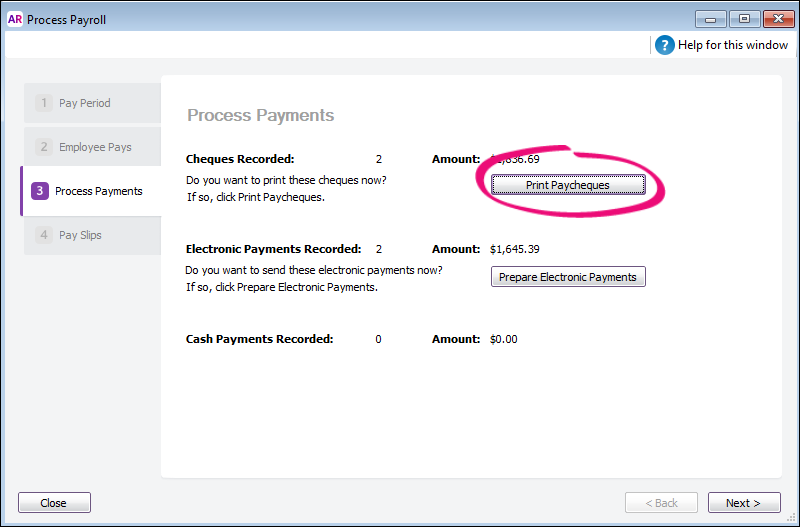Minimize the Process Payroll window

[x=710, y=18]
